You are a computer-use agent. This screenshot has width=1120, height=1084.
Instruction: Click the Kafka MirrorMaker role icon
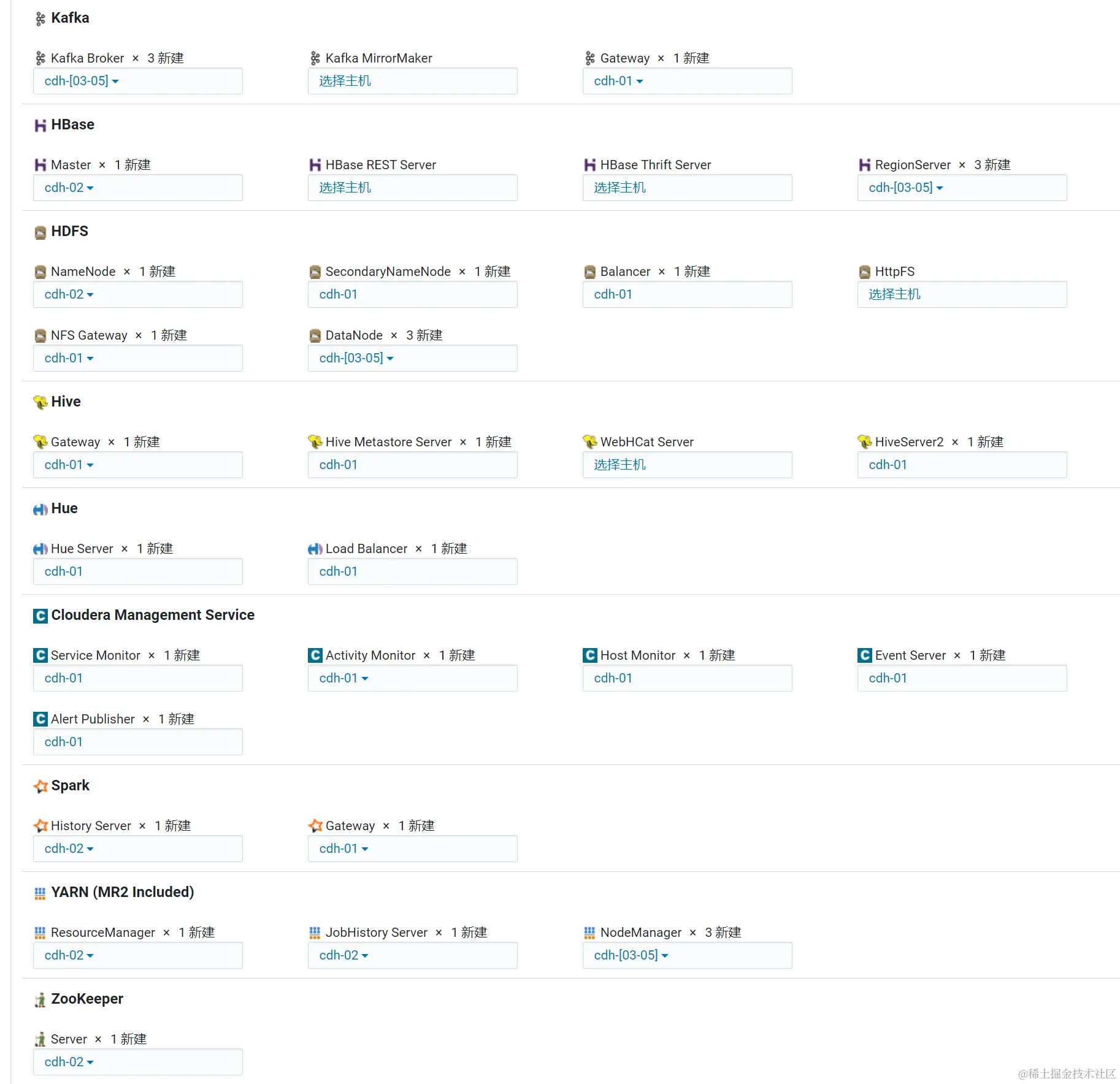pyautogui.click(x=315, y=58)
